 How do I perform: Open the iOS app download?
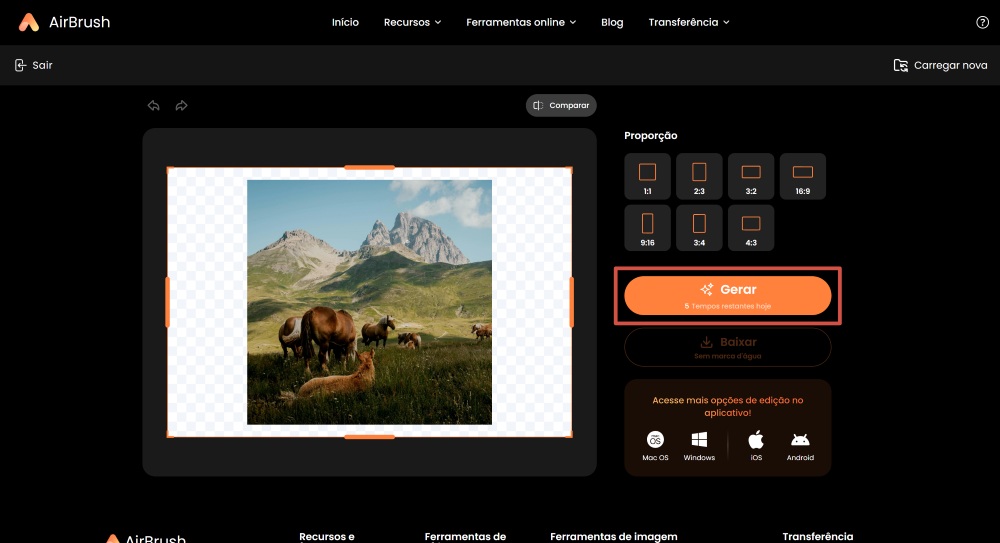(756, 446)
